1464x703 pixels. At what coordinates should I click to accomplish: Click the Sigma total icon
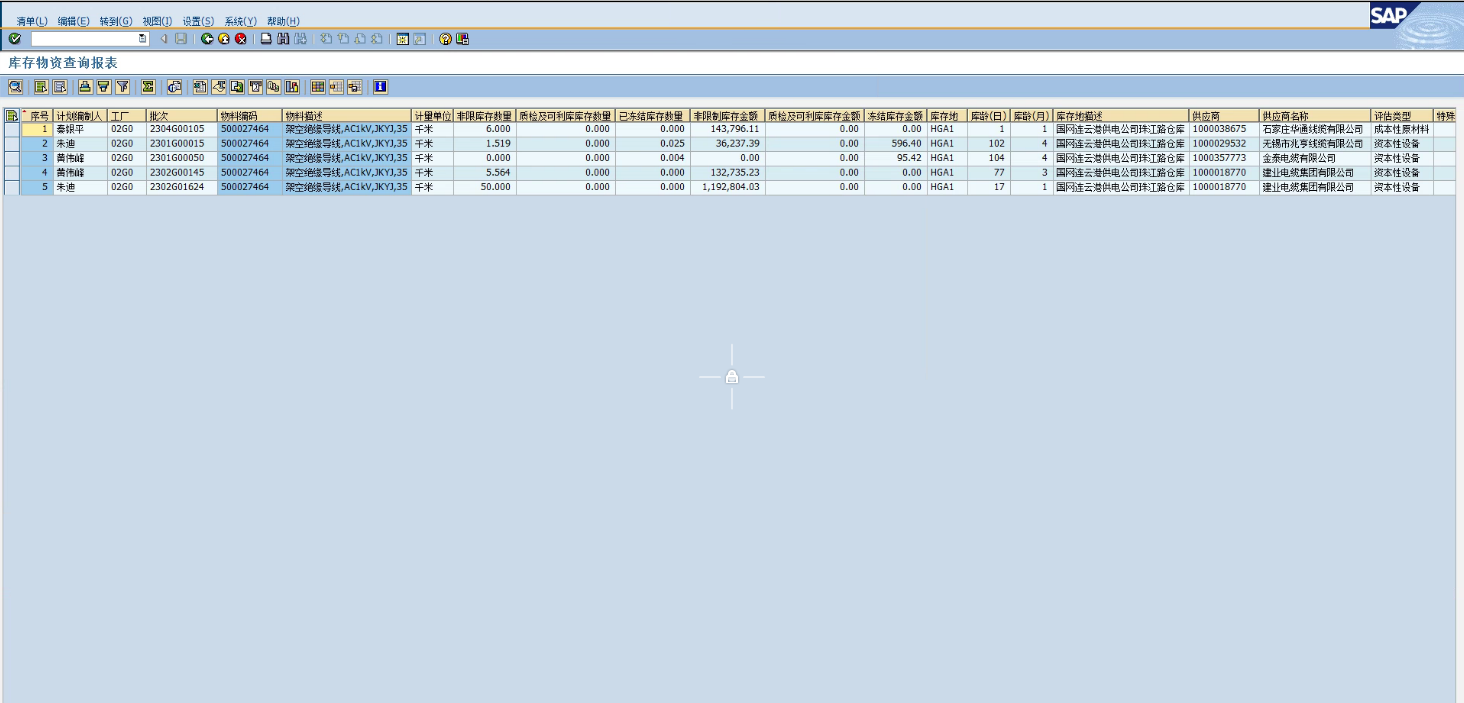[x=148, y=87]
